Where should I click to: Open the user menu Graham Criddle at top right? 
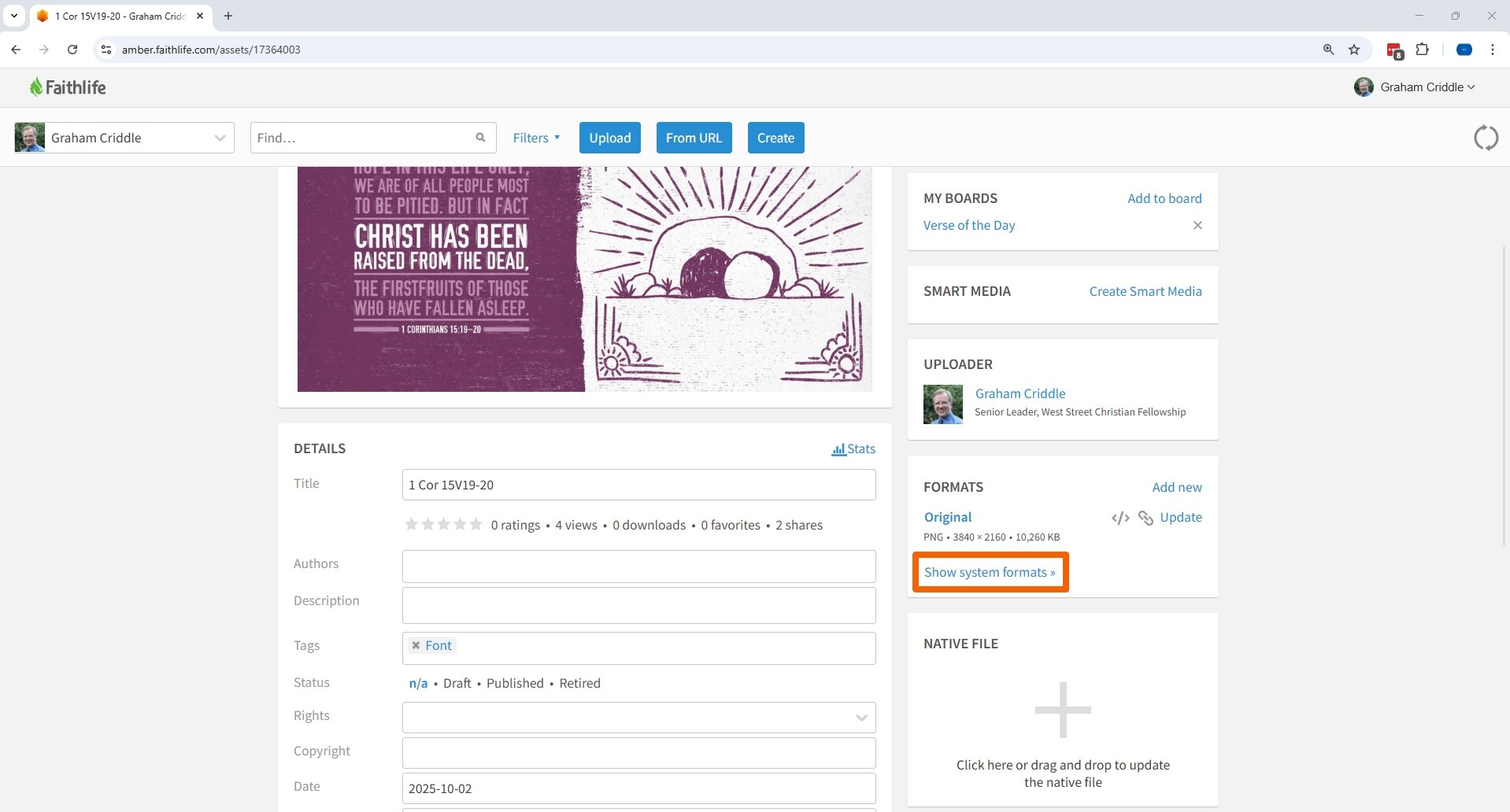(x=1415, y=87)
